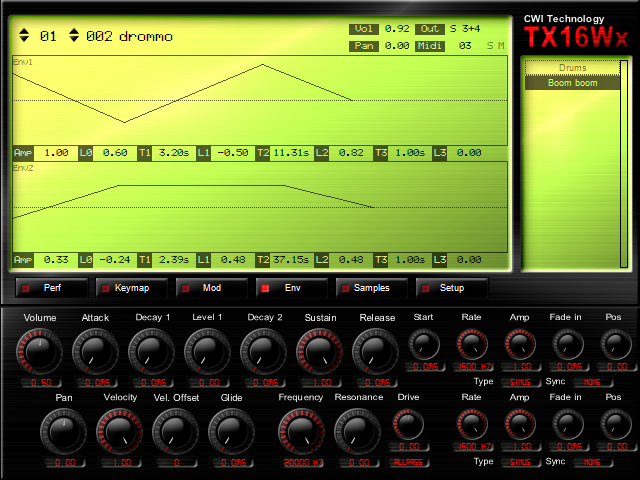The image size is (640, 480).
Task: Open the Setup page
Action: [x=451, y=288]
